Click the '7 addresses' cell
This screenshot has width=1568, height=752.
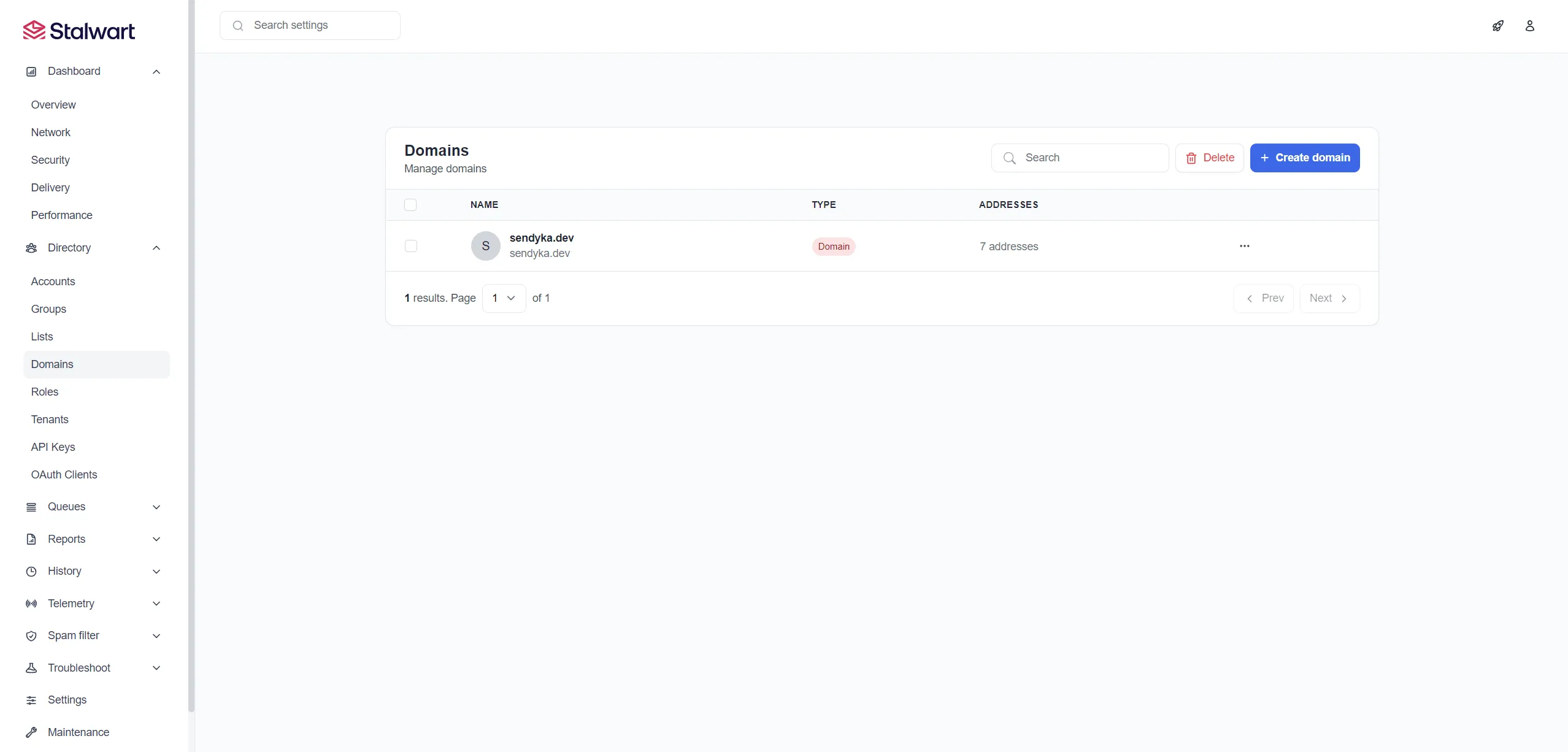(x=1009, y=247)
